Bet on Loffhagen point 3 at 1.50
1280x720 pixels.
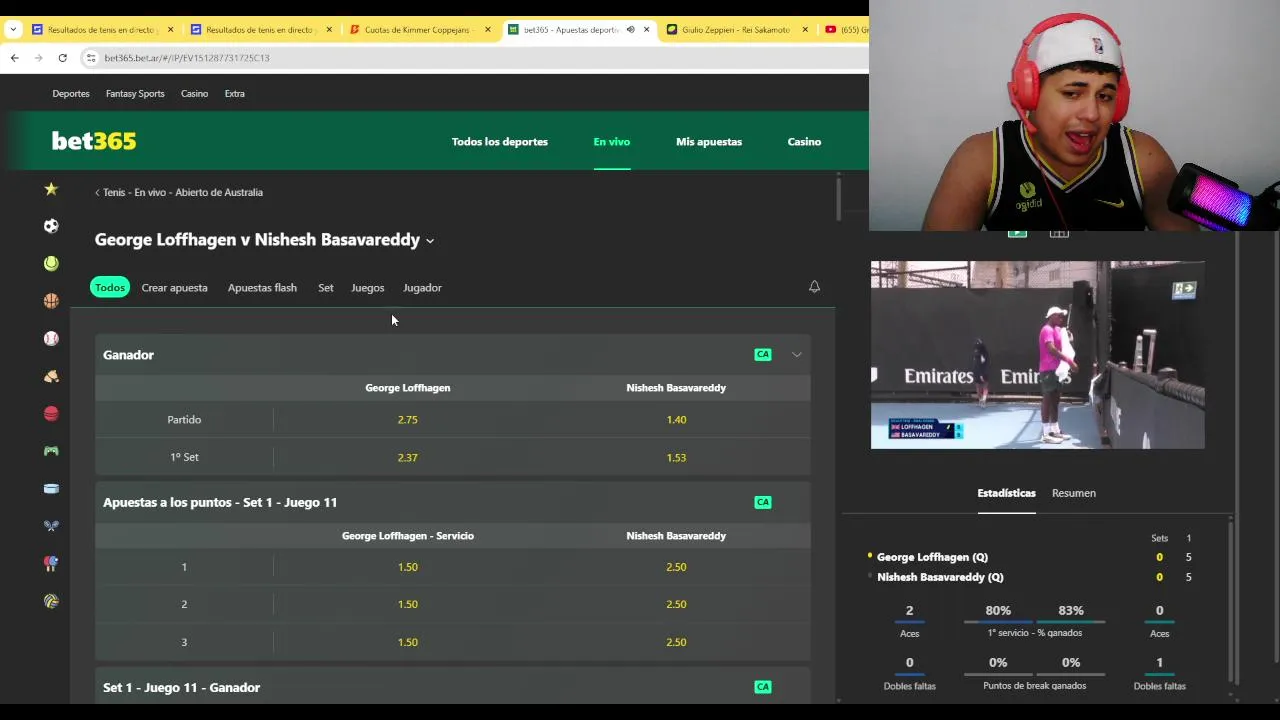(x=408, y=642)
